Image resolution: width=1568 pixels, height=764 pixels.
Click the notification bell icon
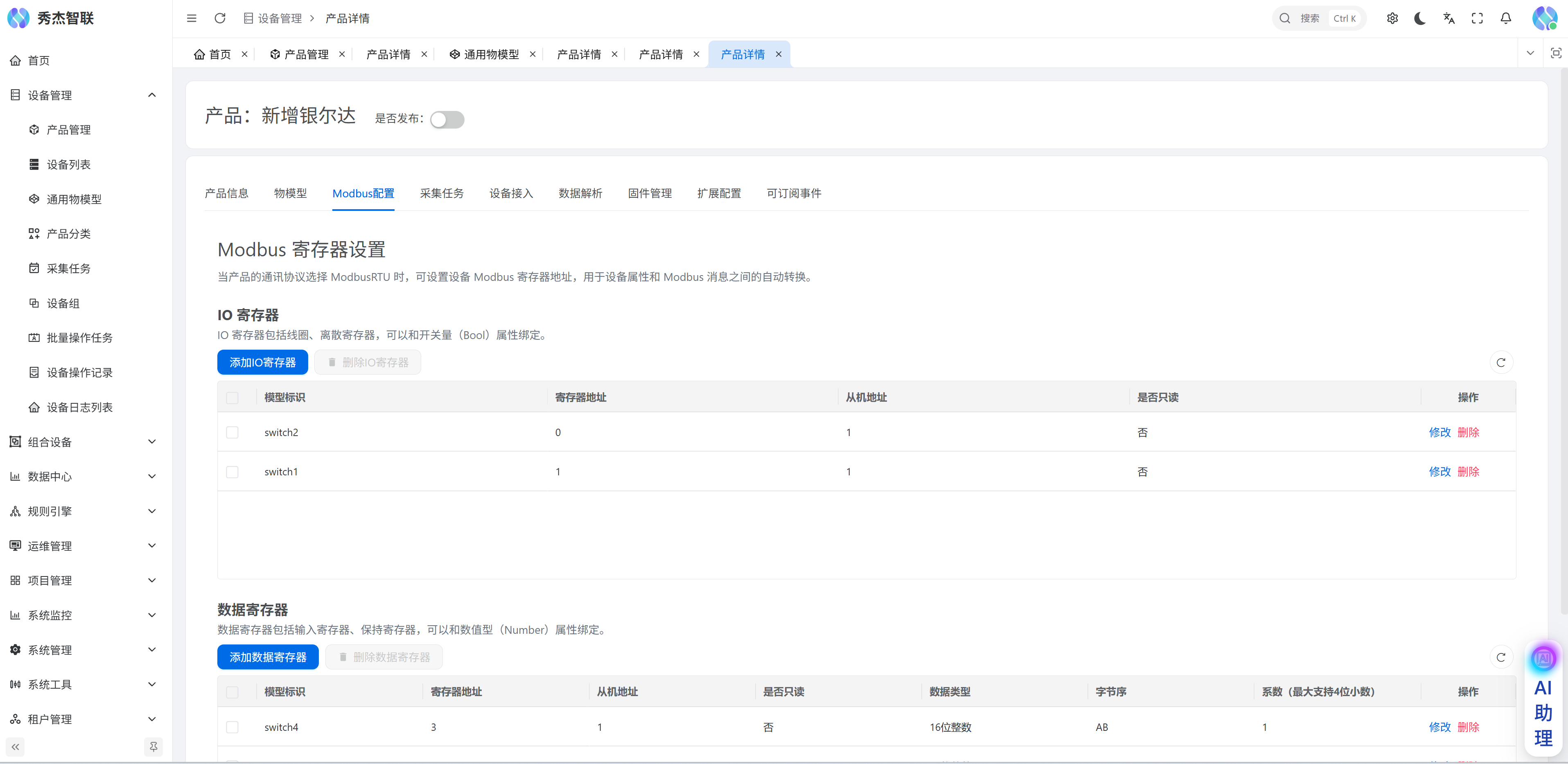(1505, 18)
